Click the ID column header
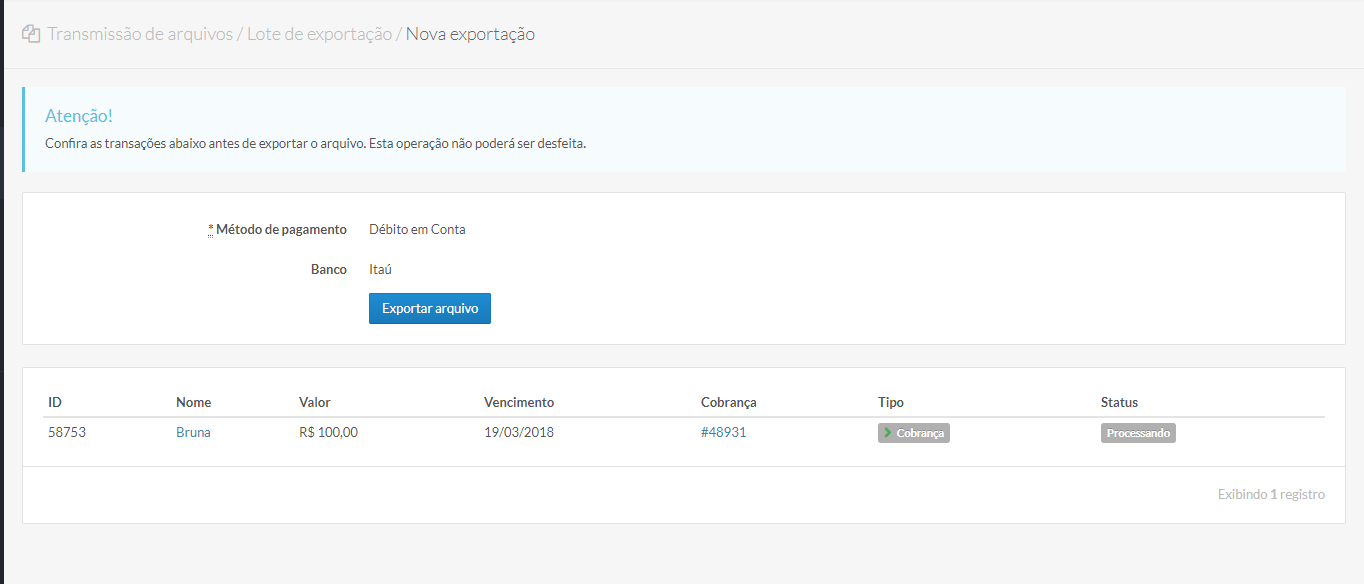 click(x=55, y=402)
